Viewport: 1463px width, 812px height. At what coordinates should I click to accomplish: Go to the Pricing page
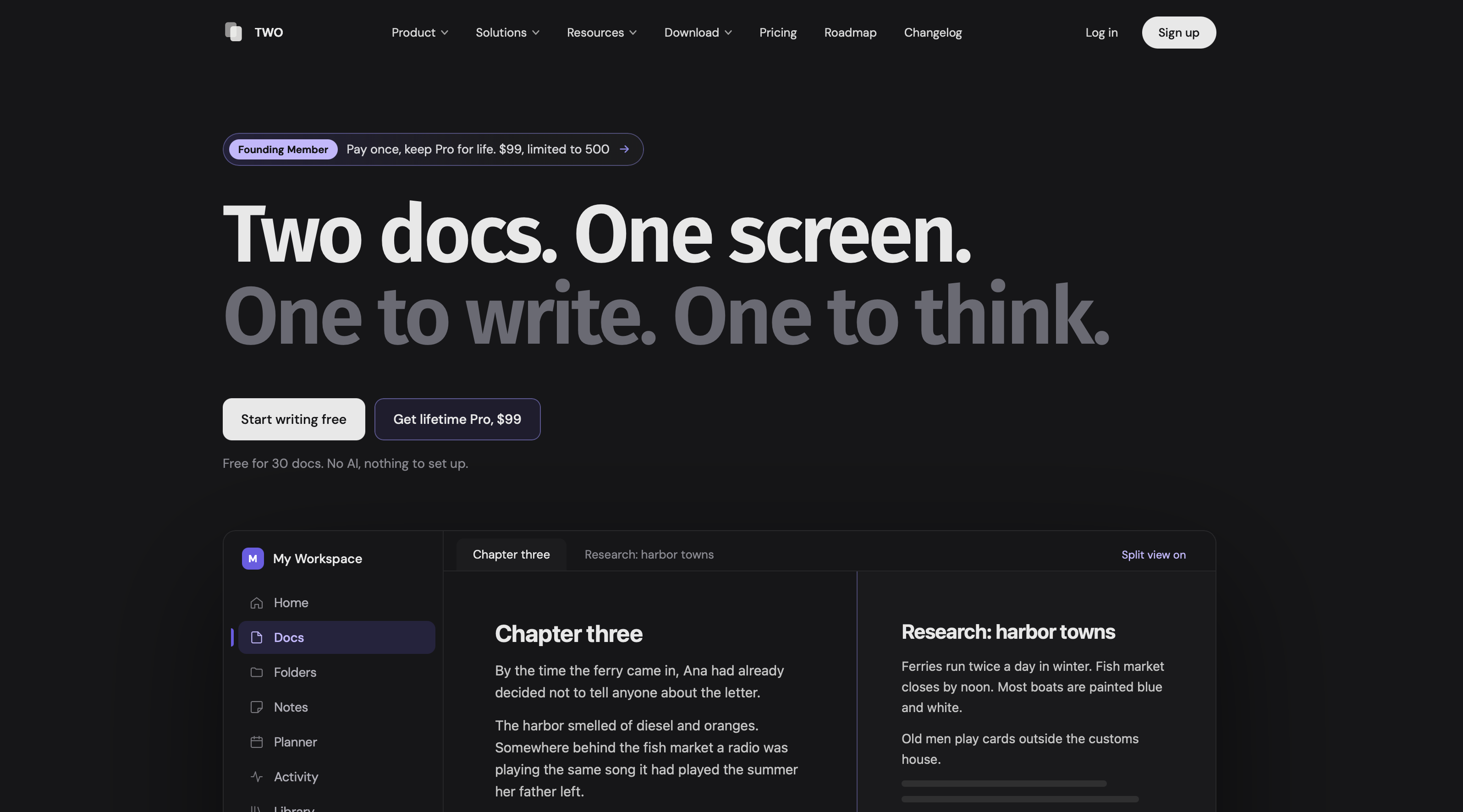(x=778, y=33)
